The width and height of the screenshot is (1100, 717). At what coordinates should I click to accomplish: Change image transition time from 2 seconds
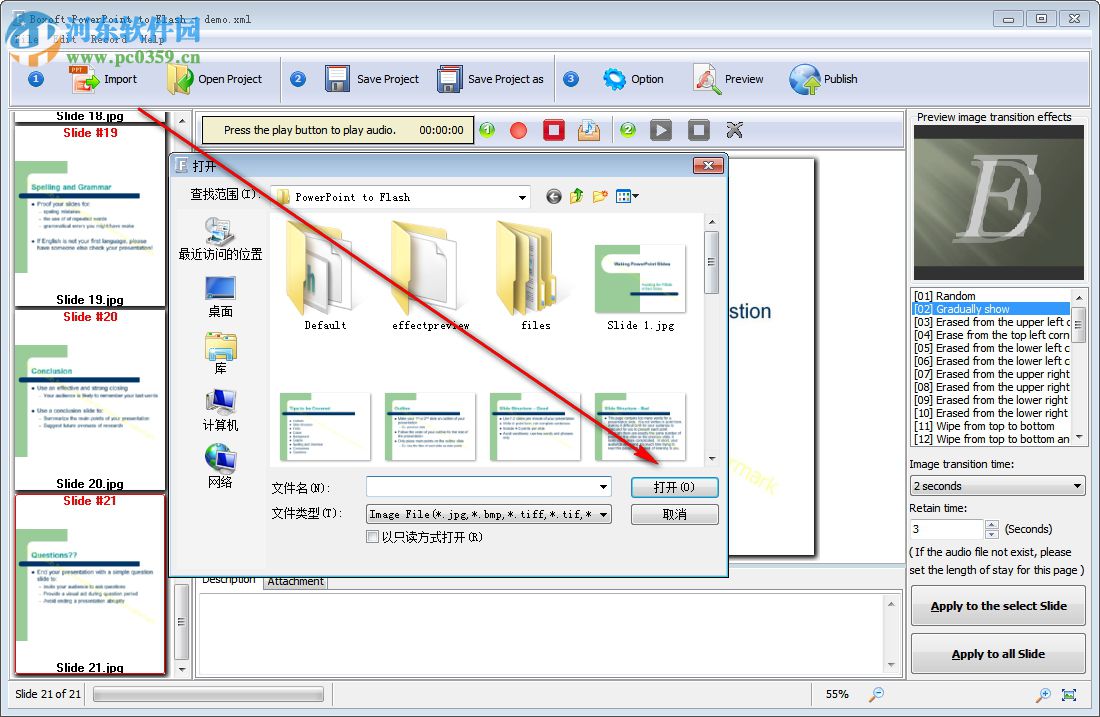pos(1079,485)
